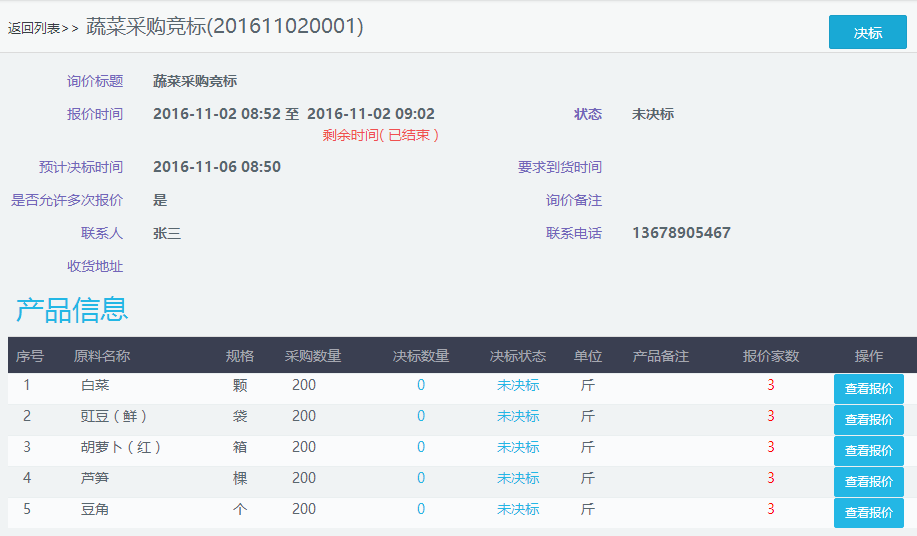Click the contact phone number 13678905467
Screen dimensions: 917x536
pos(681,234)
